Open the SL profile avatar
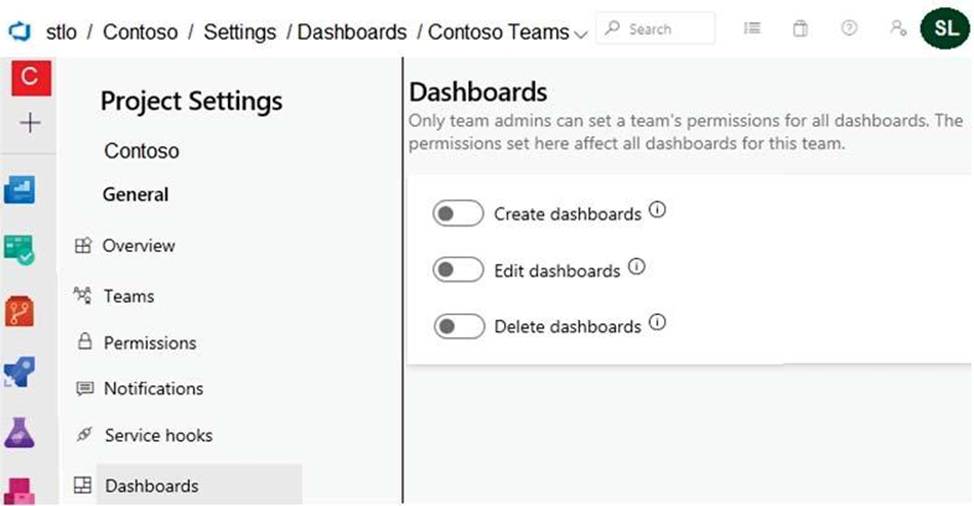Screen dimensions: 974x506 click(944, 28)
